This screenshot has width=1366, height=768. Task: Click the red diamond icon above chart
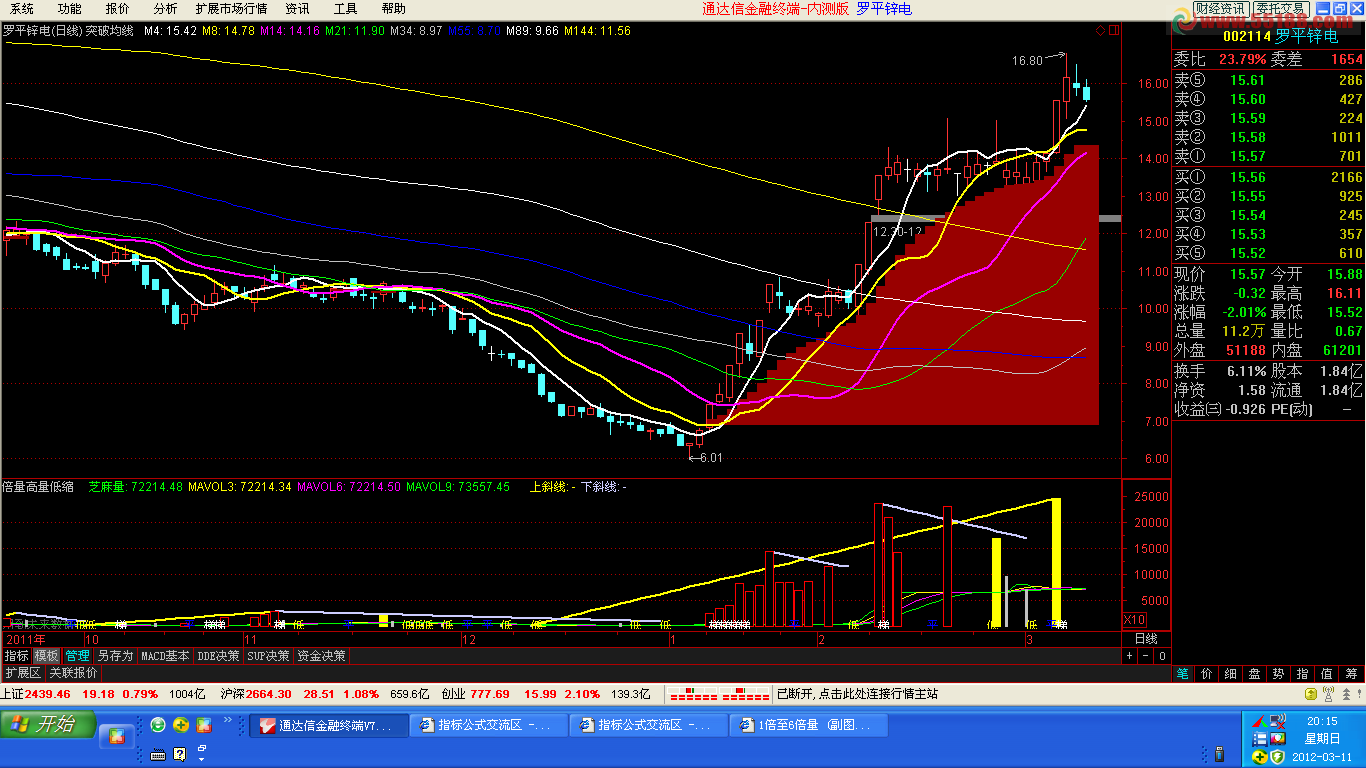pyautogui.click(x=1101, y=31)
